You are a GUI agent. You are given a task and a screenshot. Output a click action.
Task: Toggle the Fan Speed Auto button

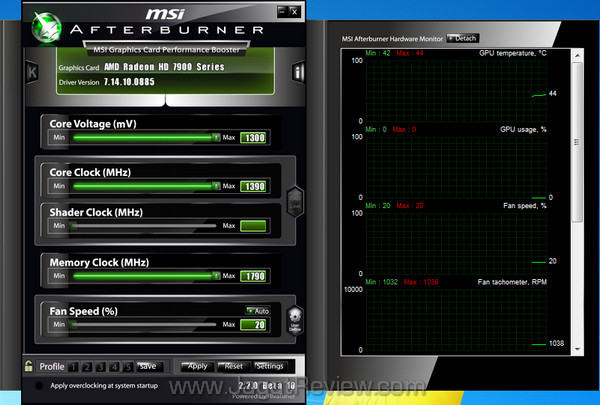[257, 311]
